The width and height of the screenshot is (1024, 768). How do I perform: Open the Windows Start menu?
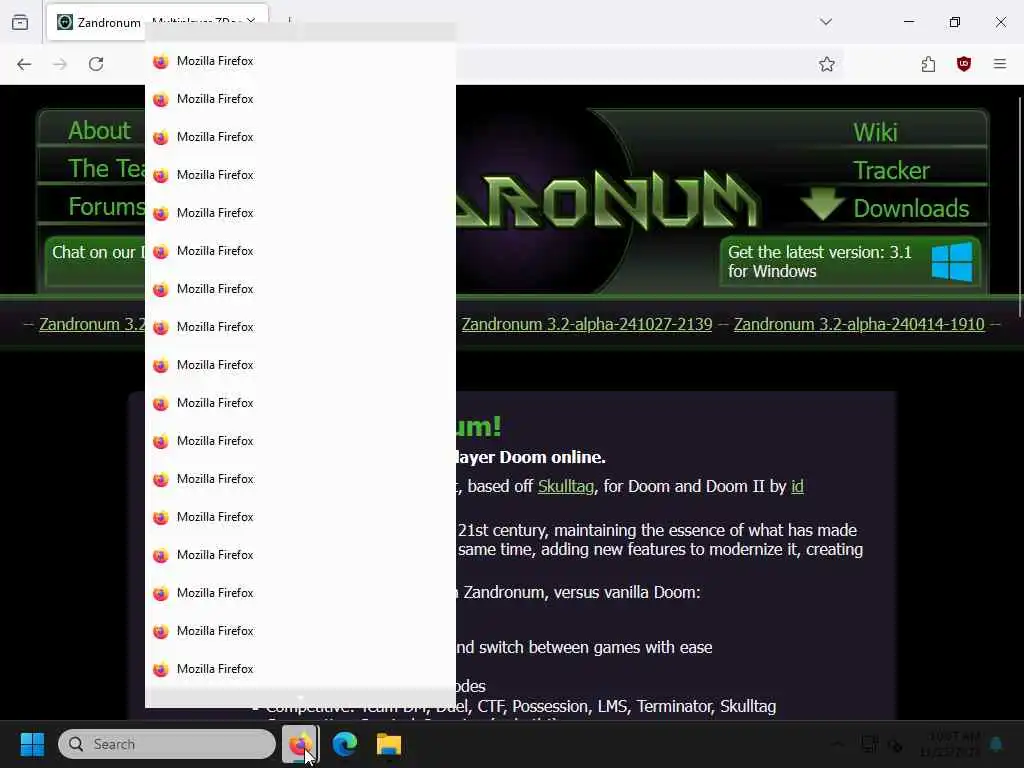32,744
